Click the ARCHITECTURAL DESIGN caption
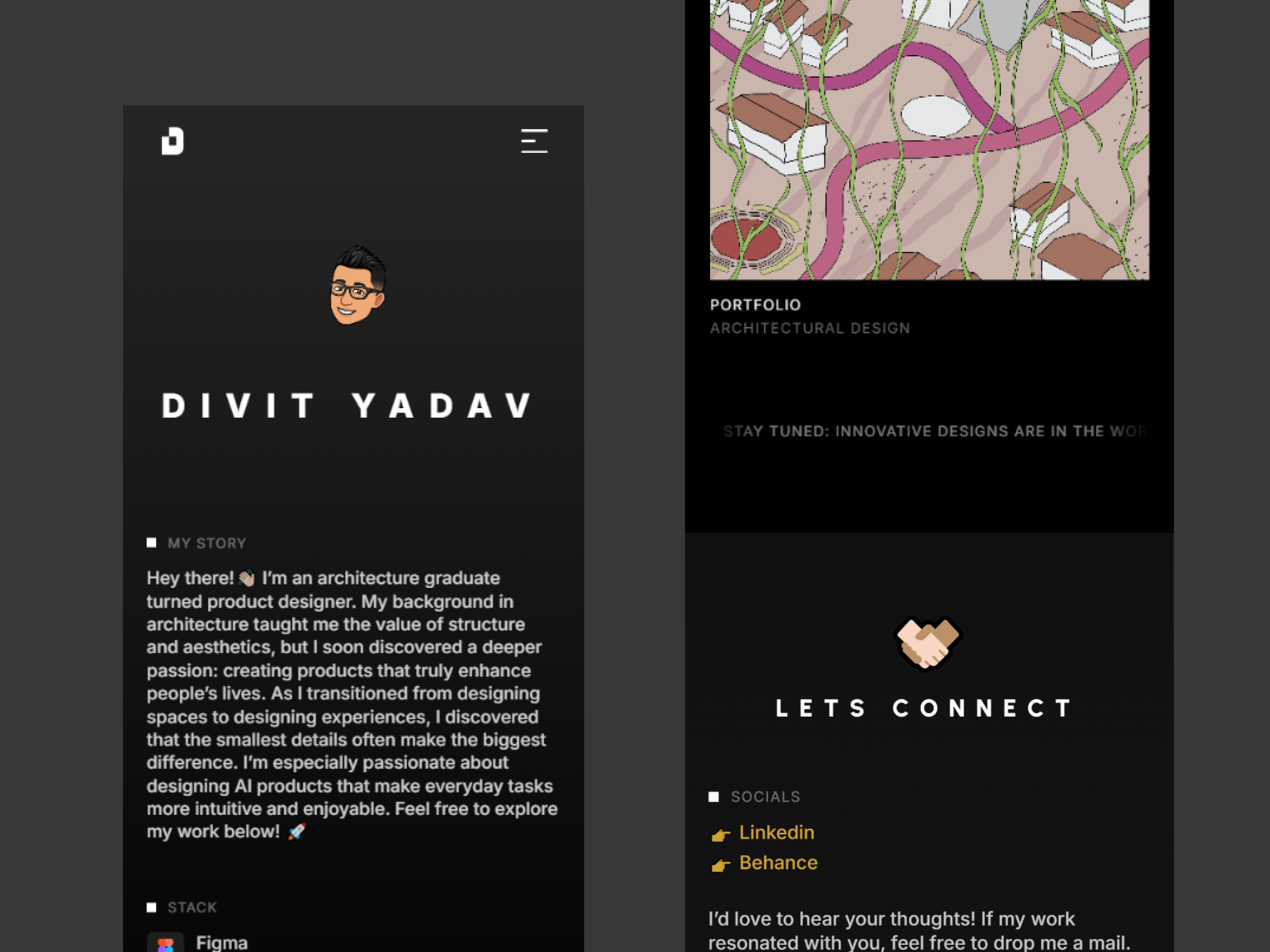The width and height of the screenshot is (1270, 952). click(x=810, y=328)
